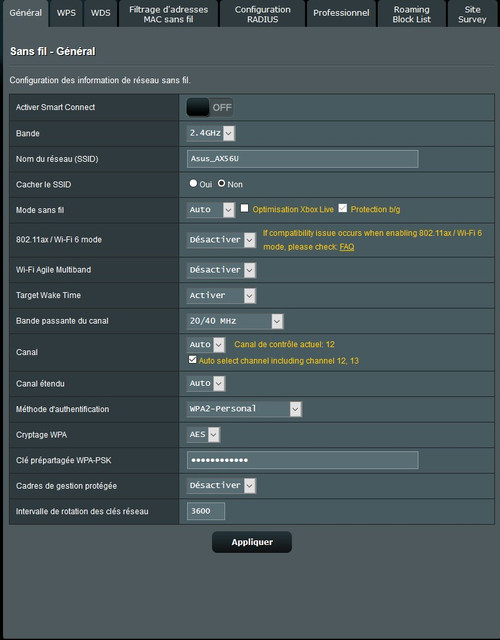Open the Target Wake Time dropdown
Viewport: 500px width, 640px height.
click(221, 296)
